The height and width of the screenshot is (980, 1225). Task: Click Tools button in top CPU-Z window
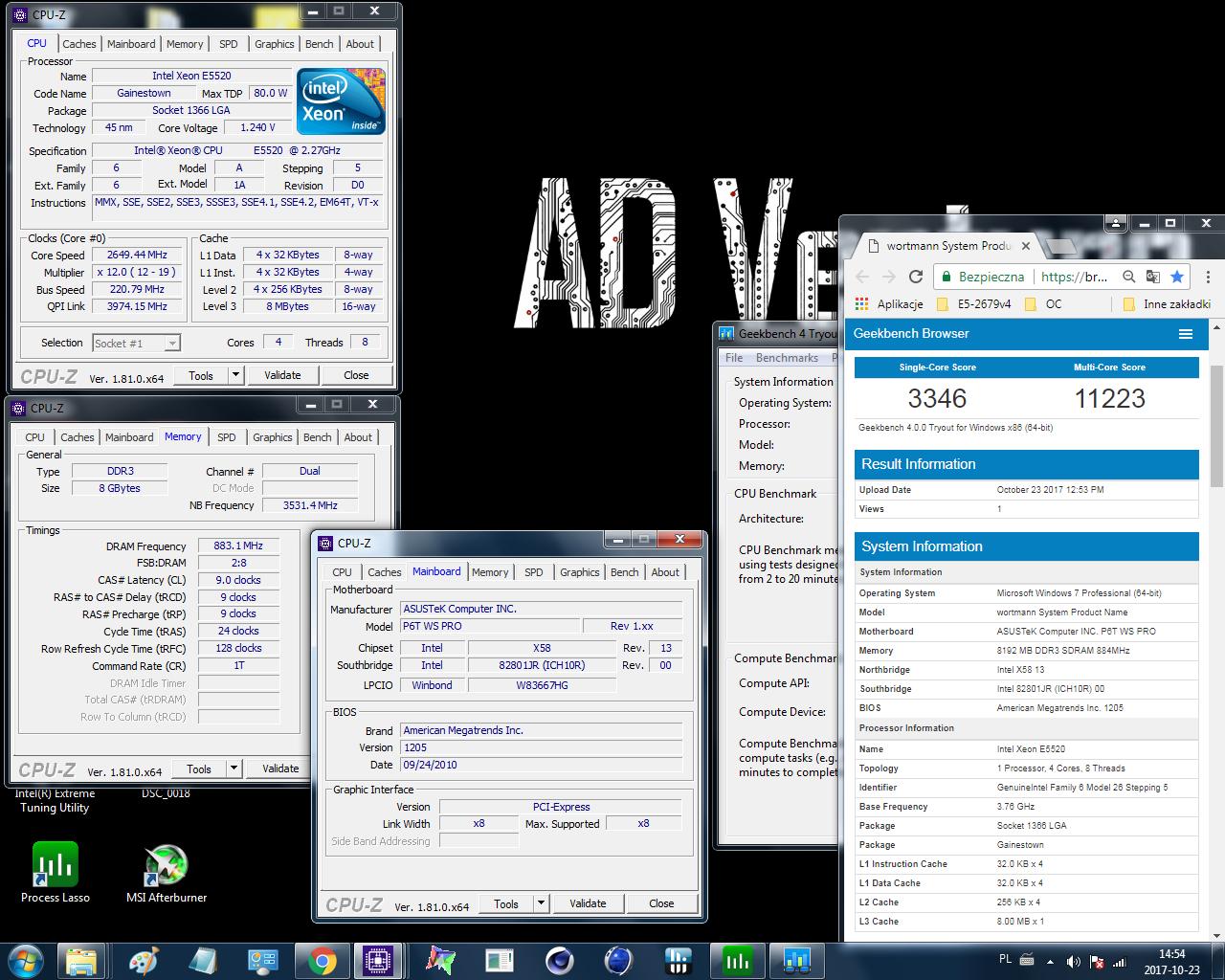click(201, 375)
